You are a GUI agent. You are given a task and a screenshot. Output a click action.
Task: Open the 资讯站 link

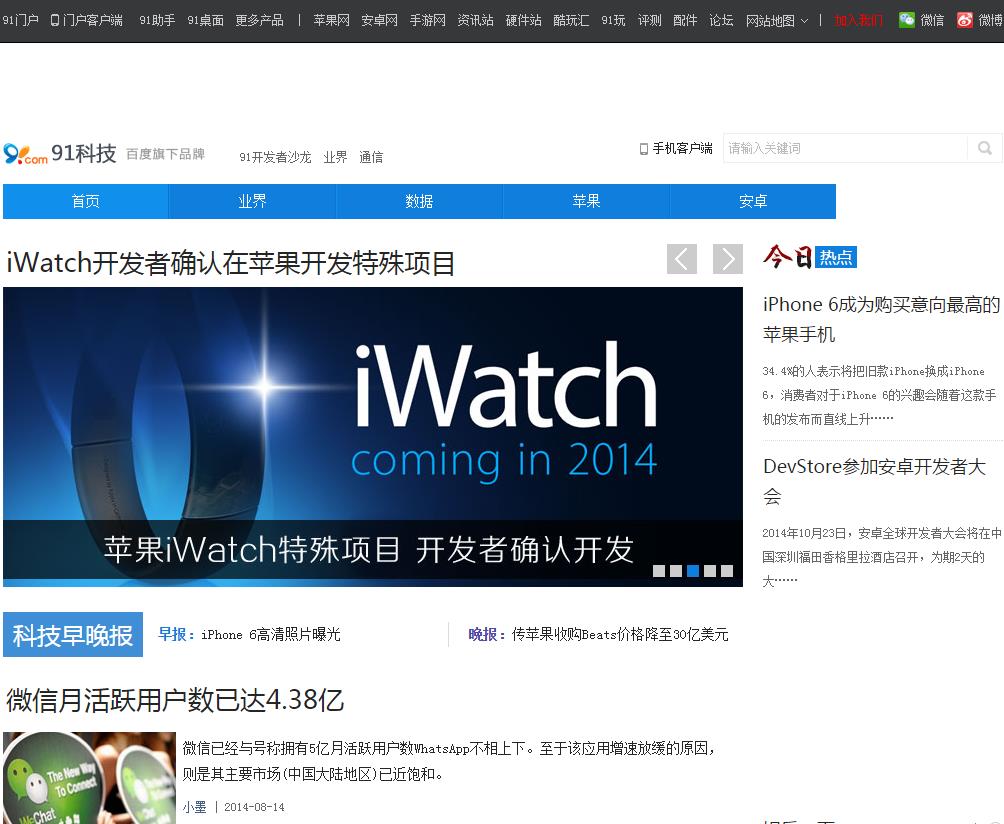click(476, 20)
